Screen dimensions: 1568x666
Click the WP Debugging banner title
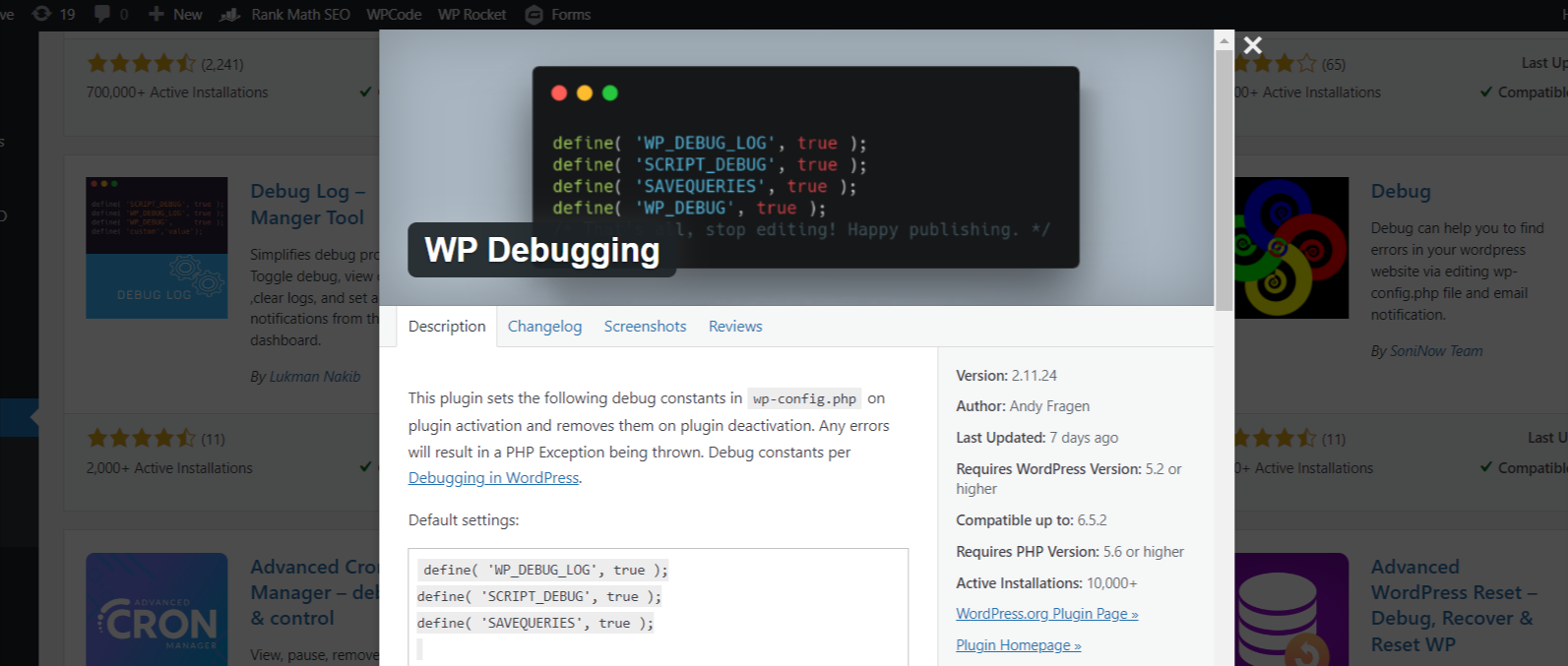pyautogui.click(x=542, y=250)
